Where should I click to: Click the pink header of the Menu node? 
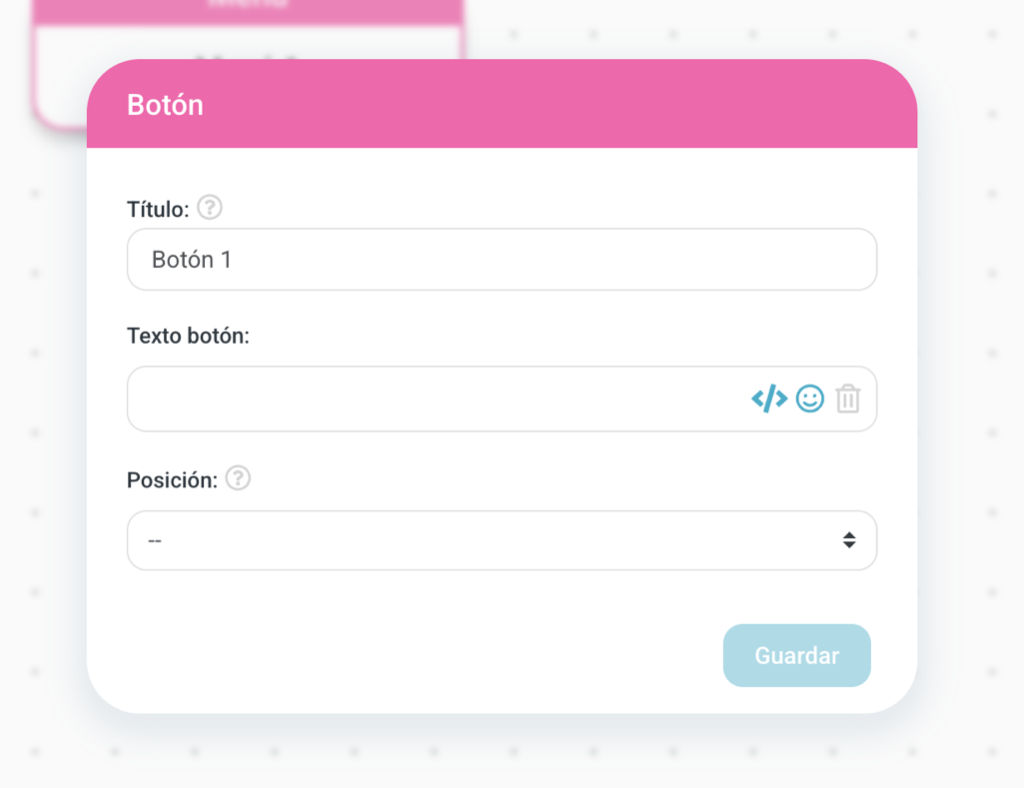[245, 9]
